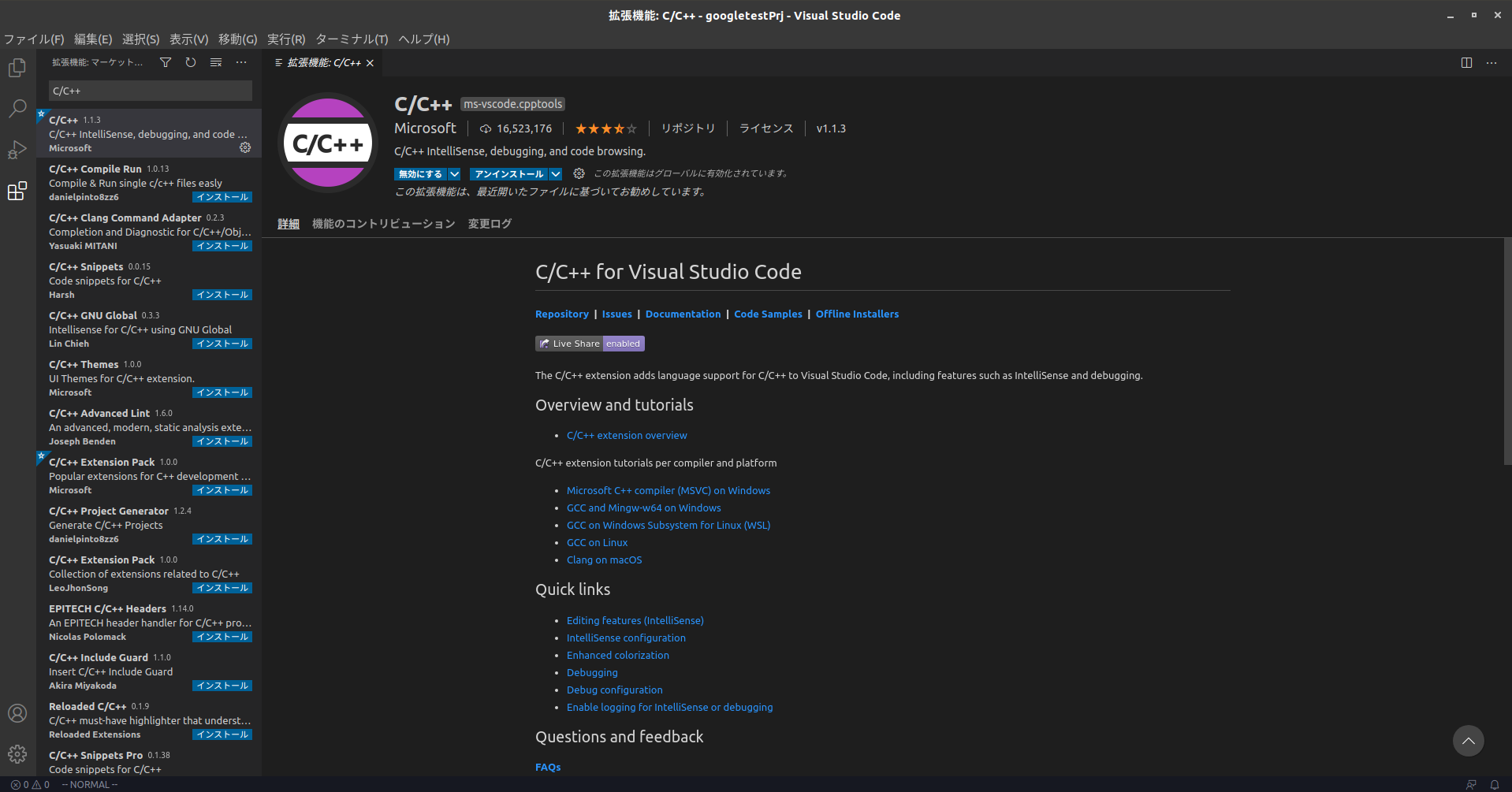Expand the 無効にする dropdown arrow
The height and width of the screenshot is (792, 1512).
coord(455,174)
